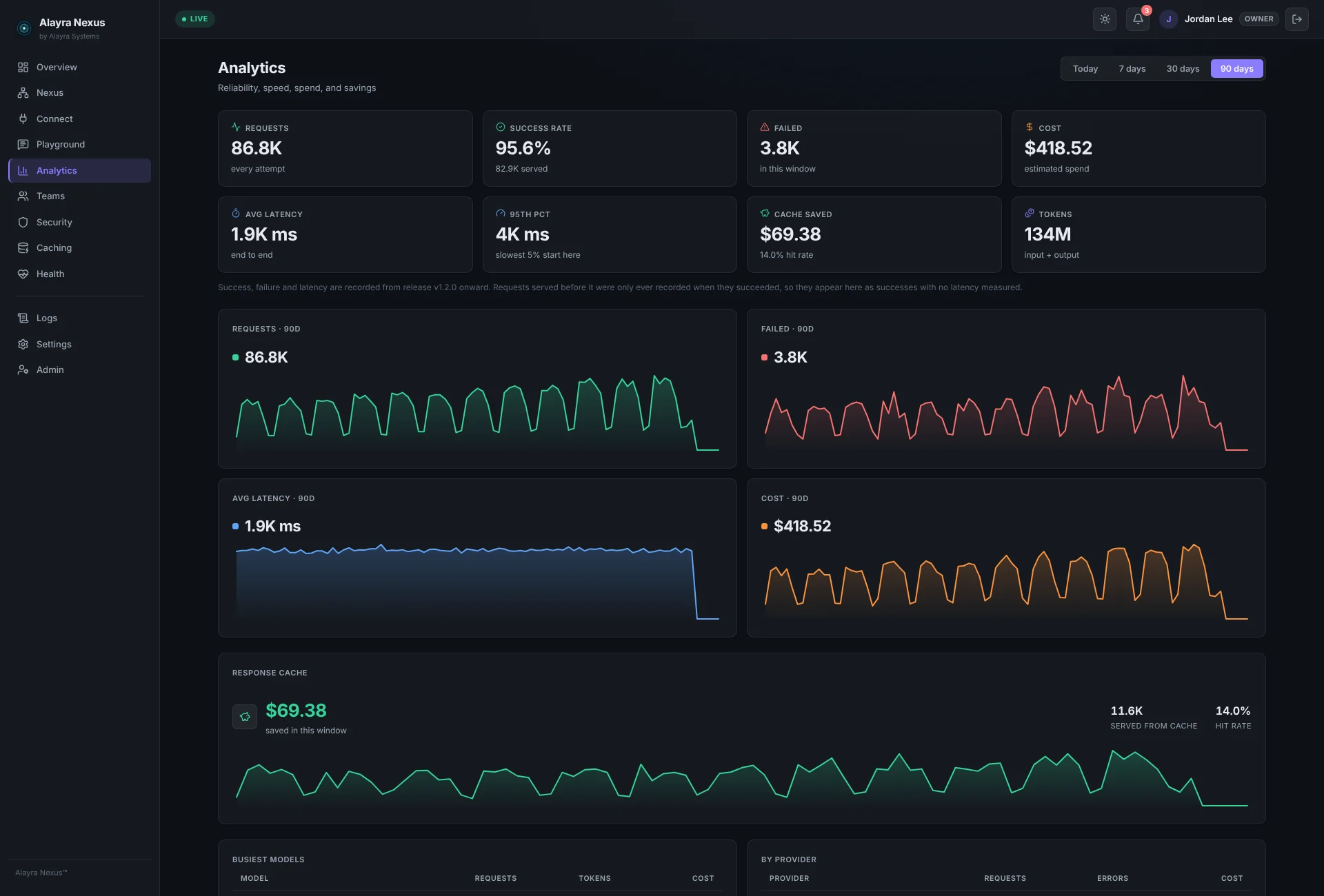Click the TOKENS column header in Busiest Models
Viewport: 1324px width, 896px height.
(x=594, y=879)
